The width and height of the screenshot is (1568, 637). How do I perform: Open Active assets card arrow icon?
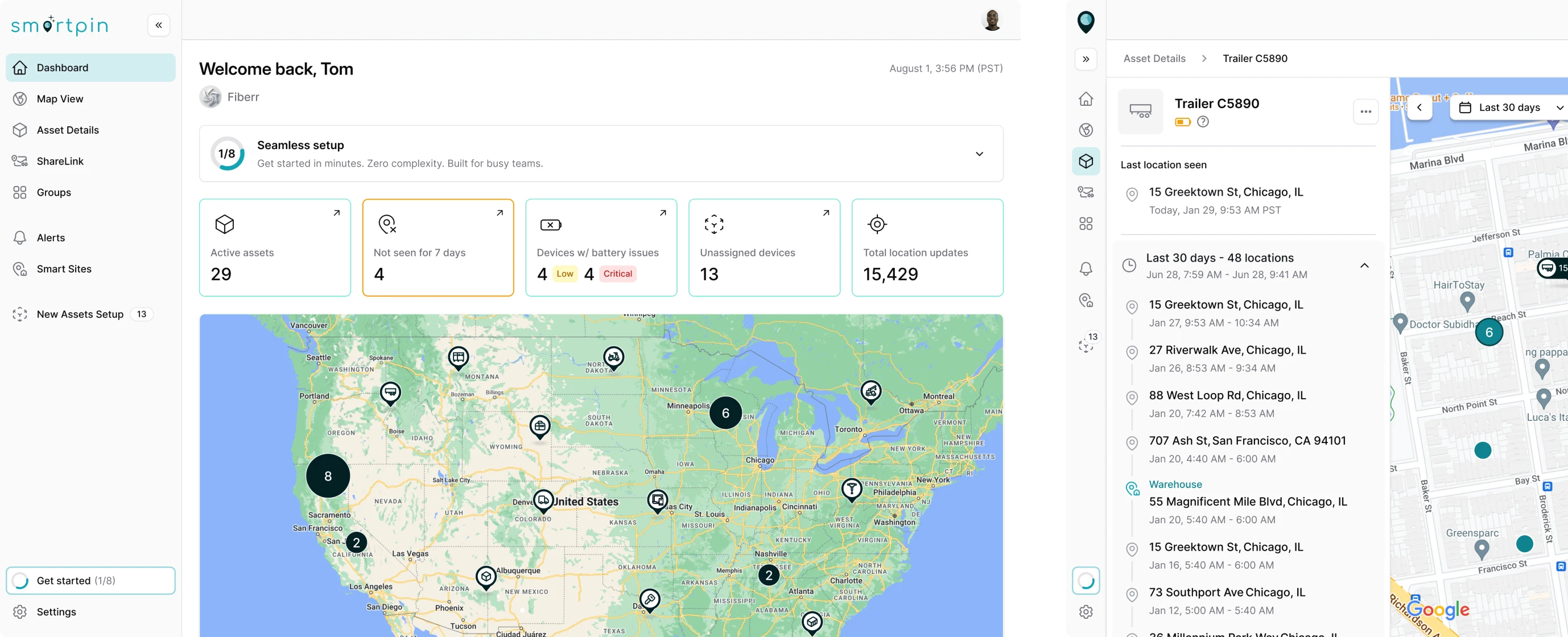[x=337, y=213]
